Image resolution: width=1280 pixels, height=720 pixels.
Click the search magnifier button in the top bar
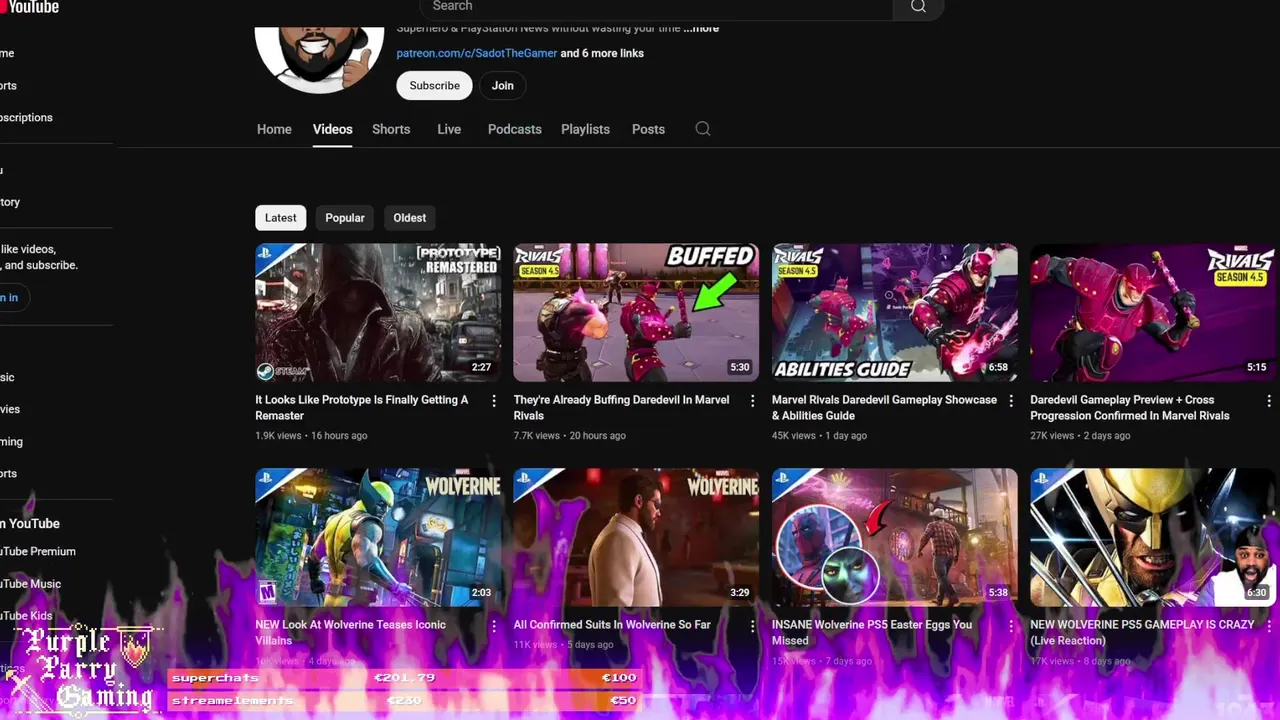coord(918,7)
